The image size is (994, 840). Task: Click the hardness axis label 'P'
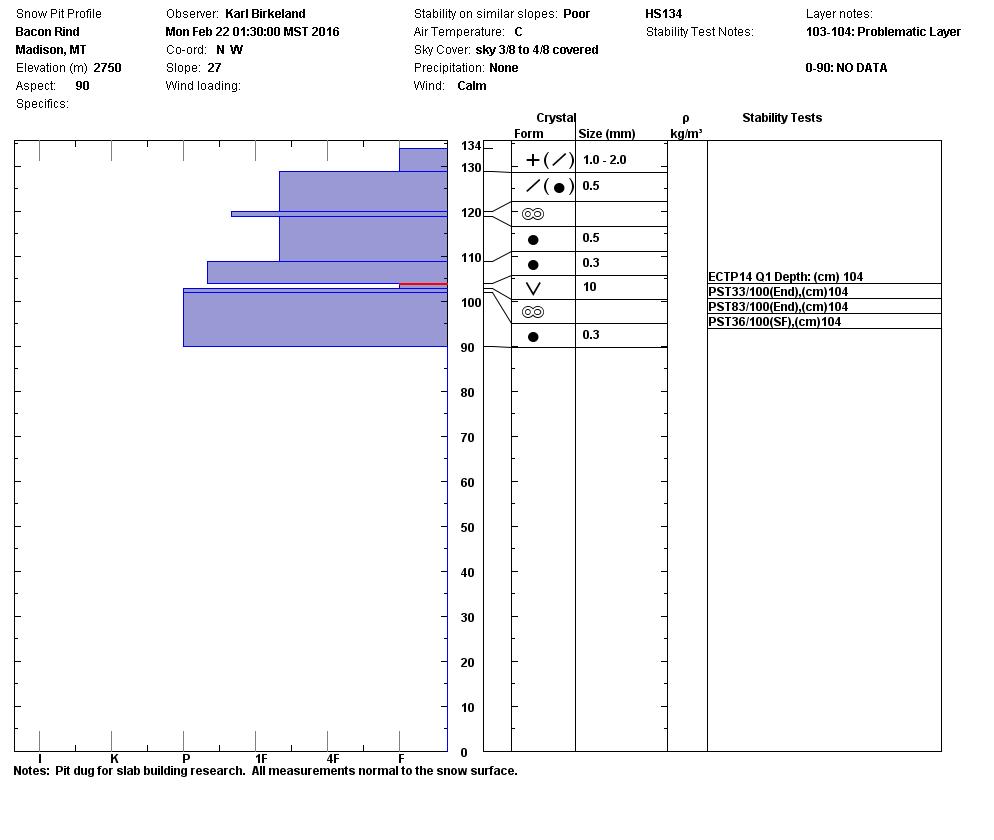[186, 759]
